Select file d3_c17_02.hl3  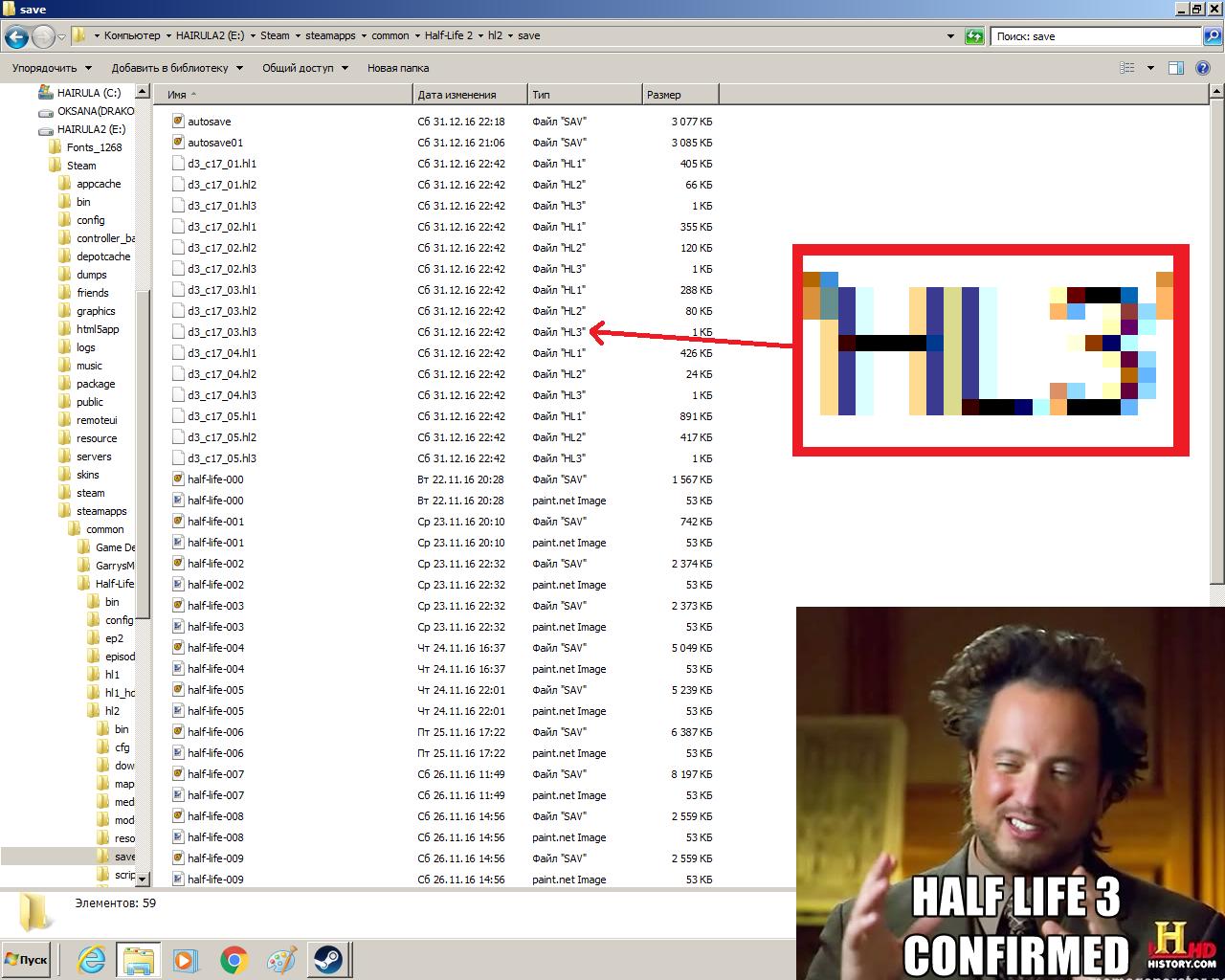[x=222, y=269]
